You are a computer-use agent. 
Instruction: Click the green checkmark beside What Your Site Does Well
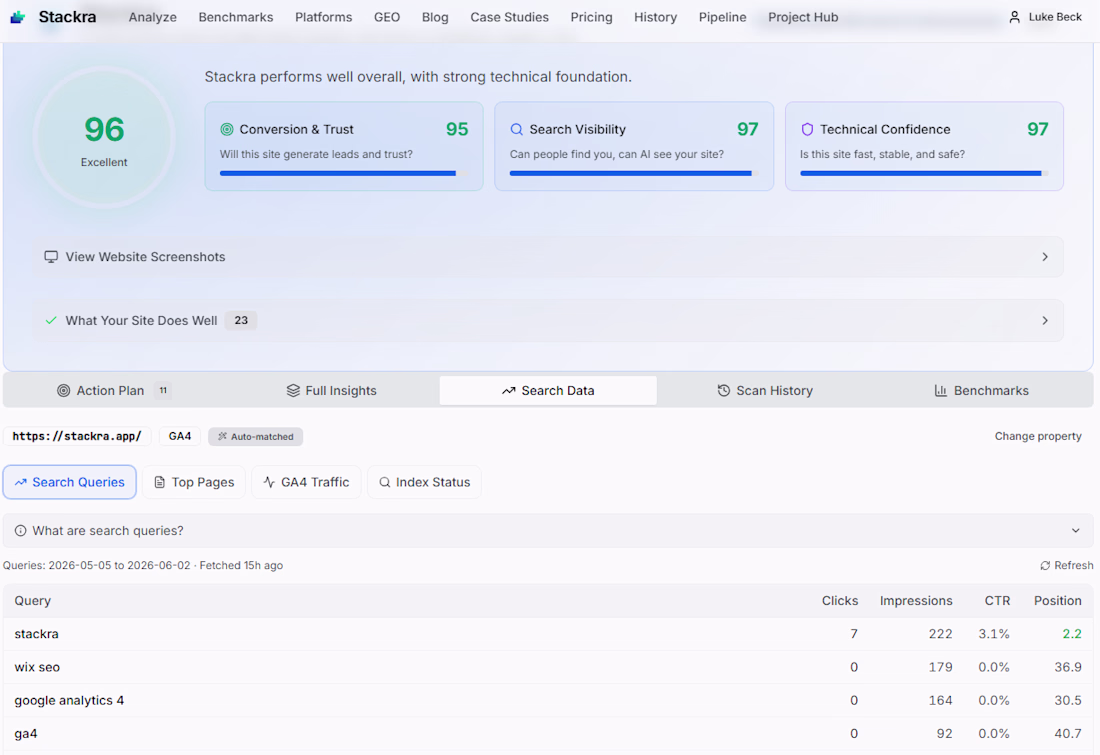(x=51, y=321)
